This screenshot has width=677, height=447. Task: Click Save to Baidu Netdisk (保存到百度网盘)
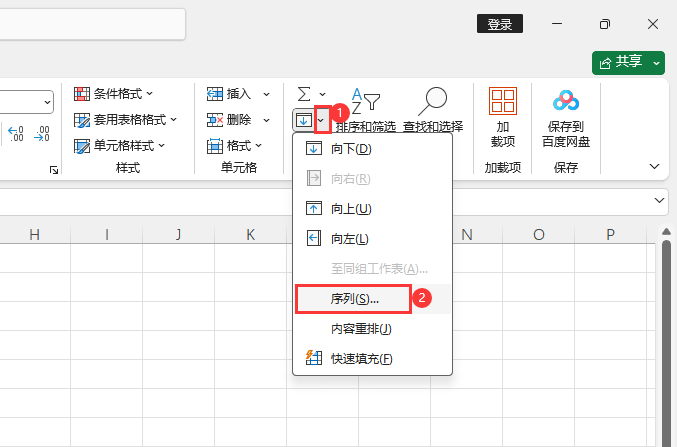566,117
